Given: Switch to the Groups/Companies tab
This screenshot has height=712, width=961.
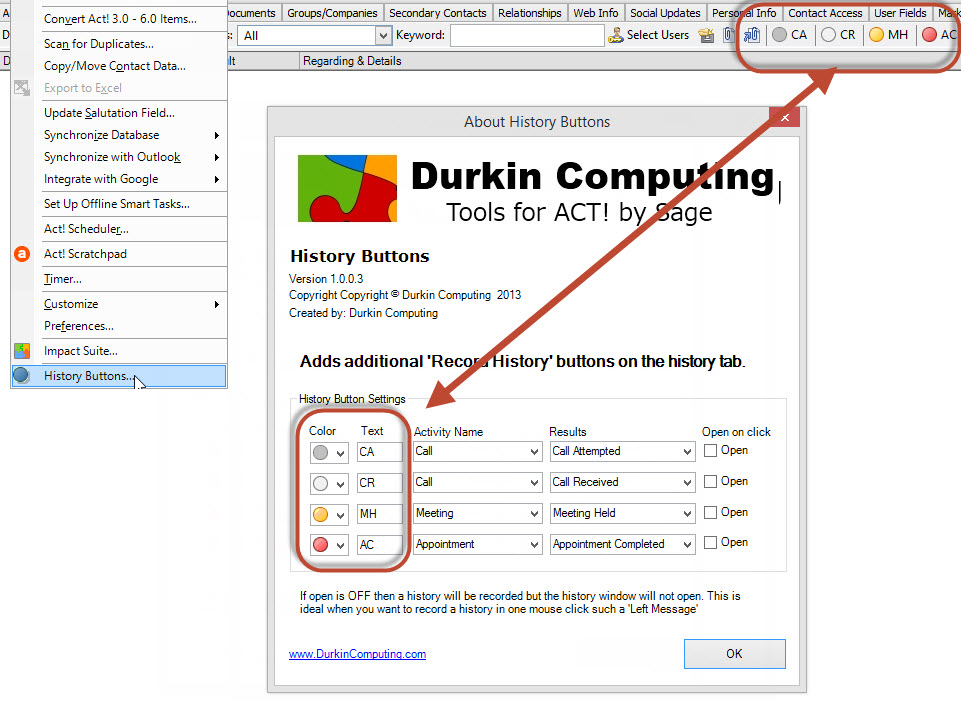Looking at the screenshot, I should point(332,13).
